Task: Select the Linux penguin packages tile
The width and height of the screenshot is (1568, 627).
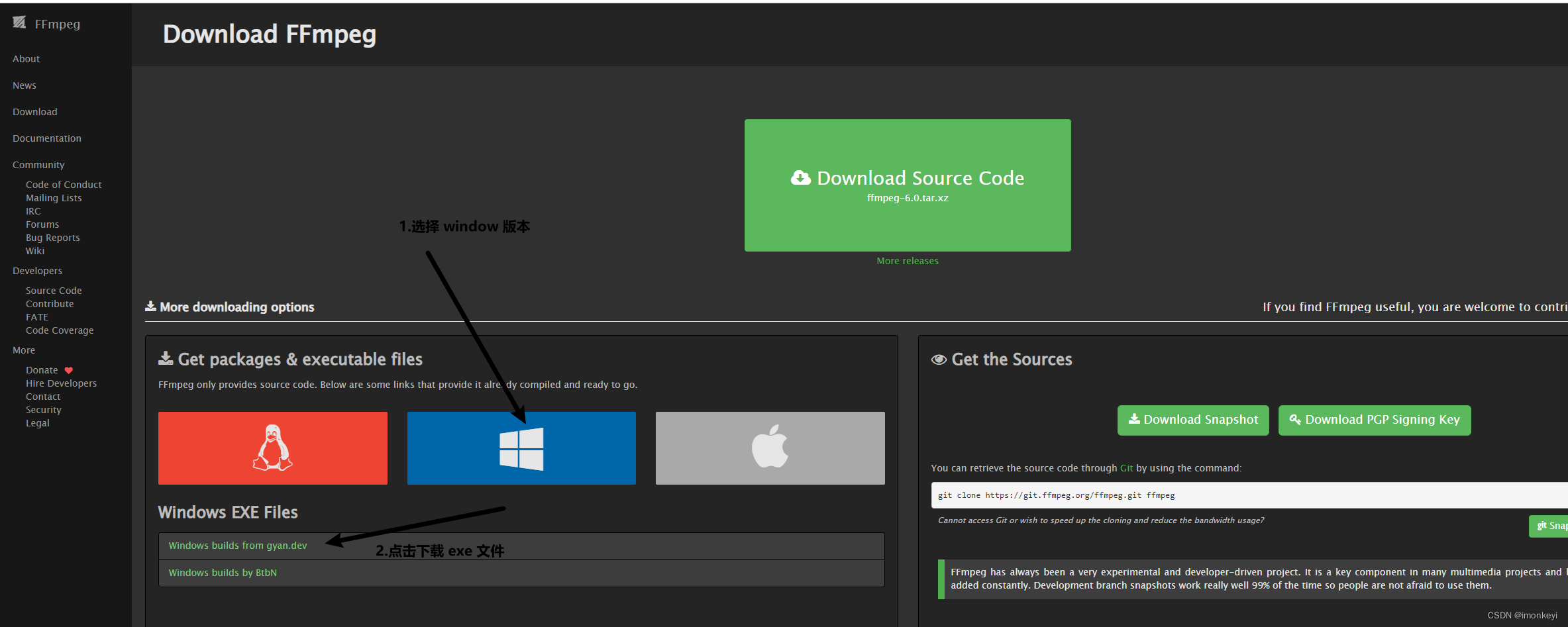Action: click(x=273, y=448)
